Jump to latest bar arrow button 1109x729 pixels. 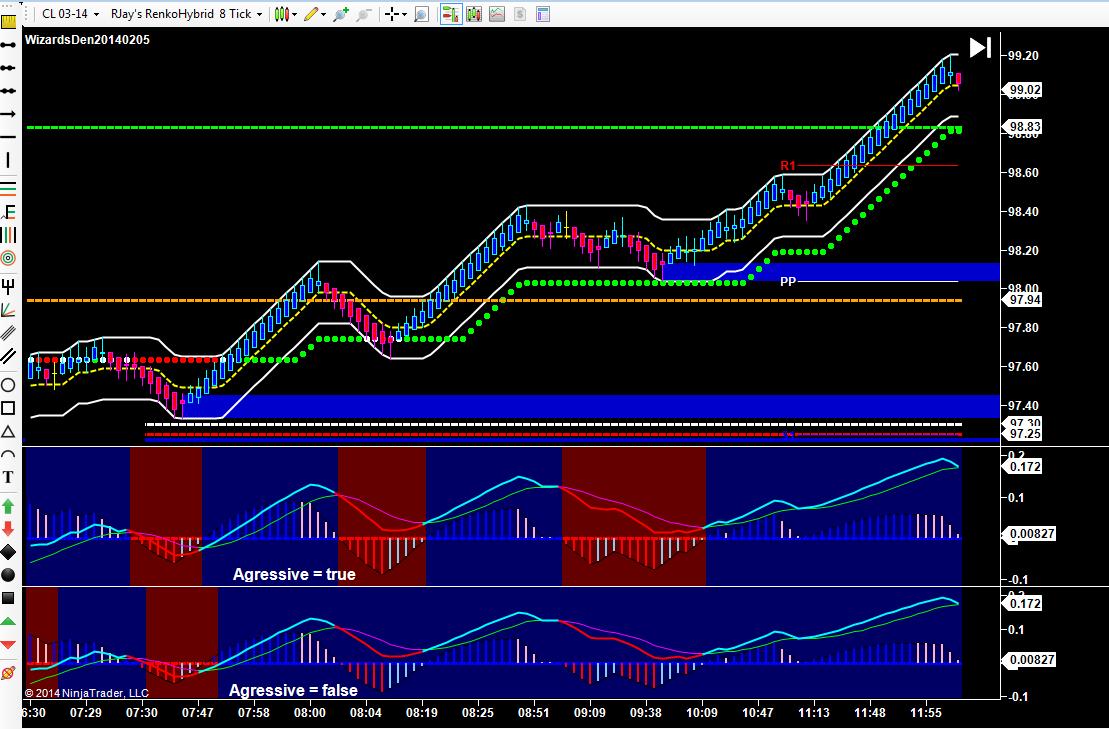(980, 47)
